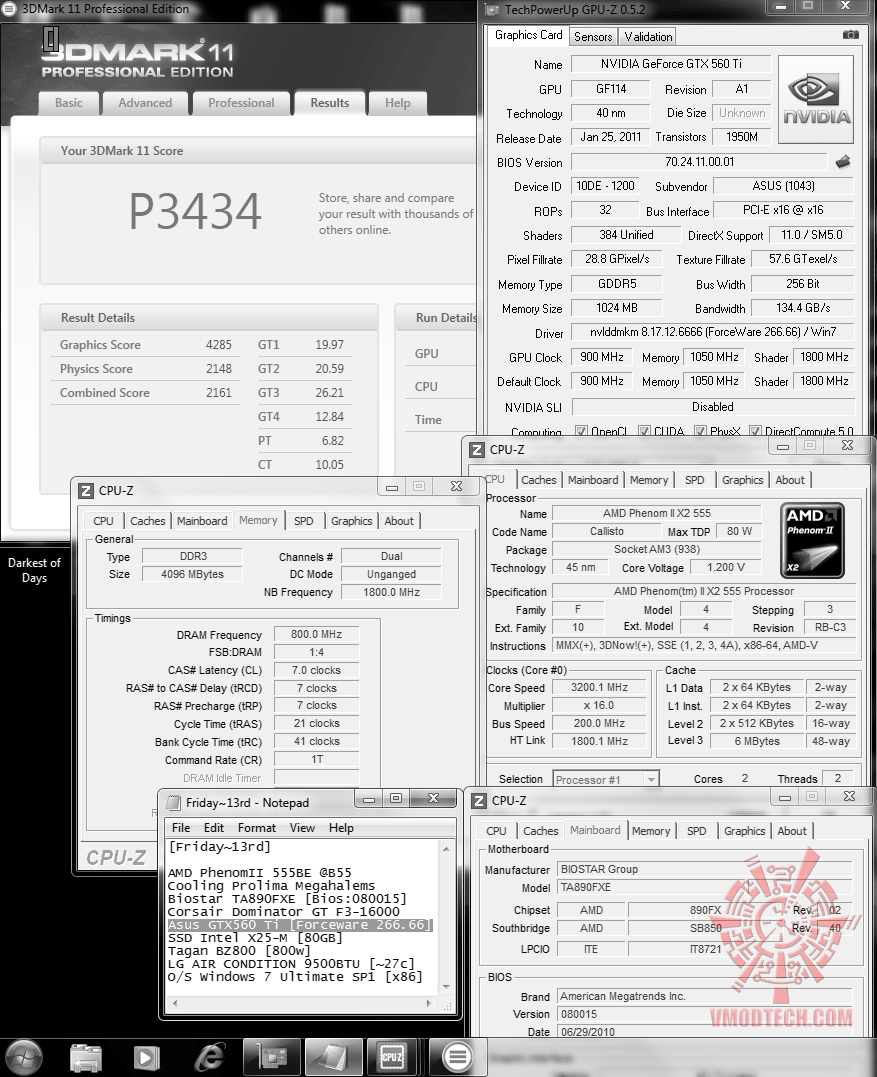
Task: Open SPD tab in CPU-Z memory window
Action: point(304,521)
